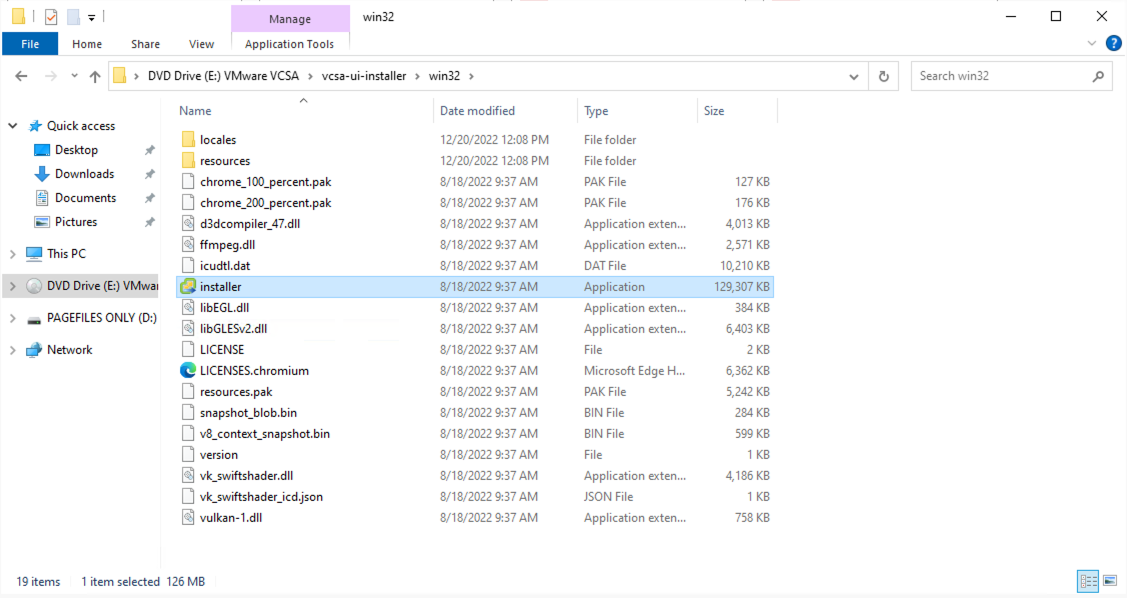Open Desktop in Quick access
Viewport: 1127px width, 598px height.
[x=76, y=150]
